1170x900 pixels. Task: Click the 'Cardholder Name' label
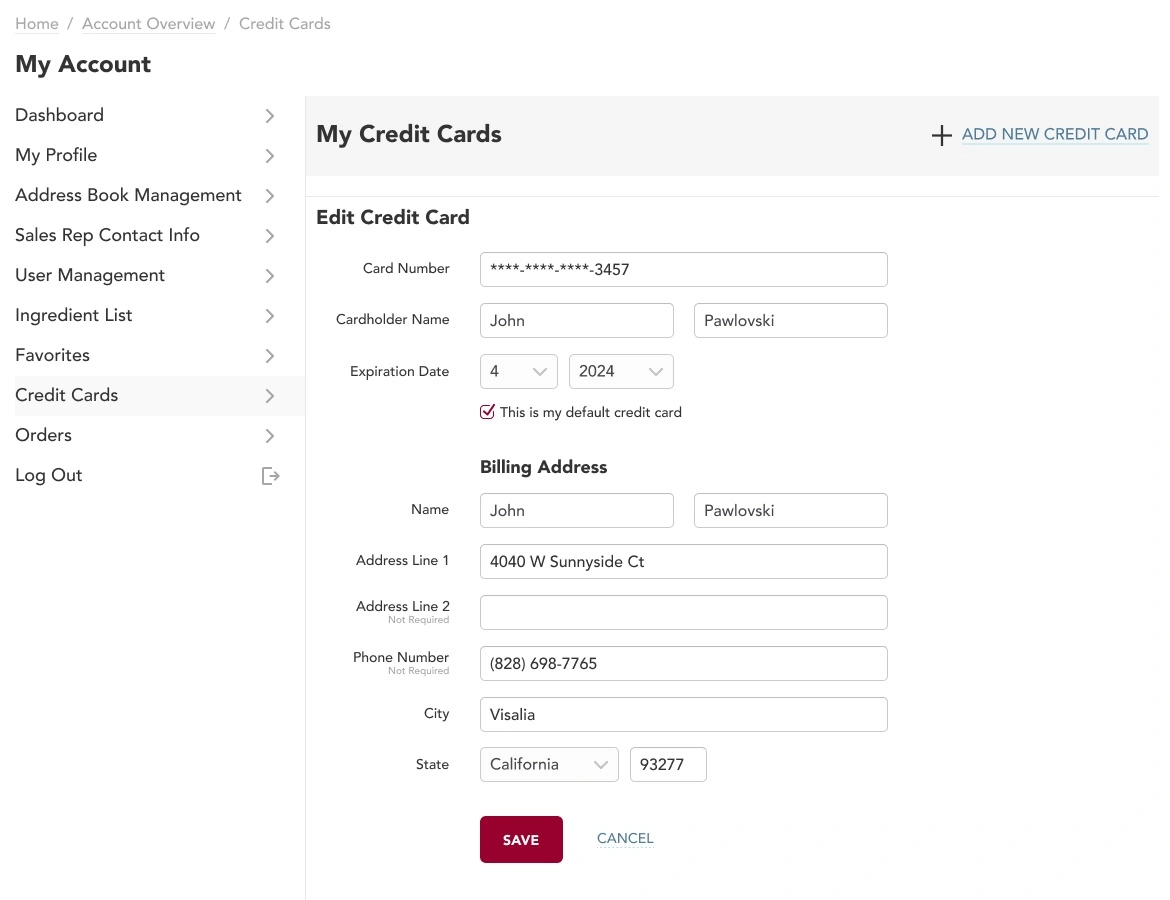[x=392, y=319]
